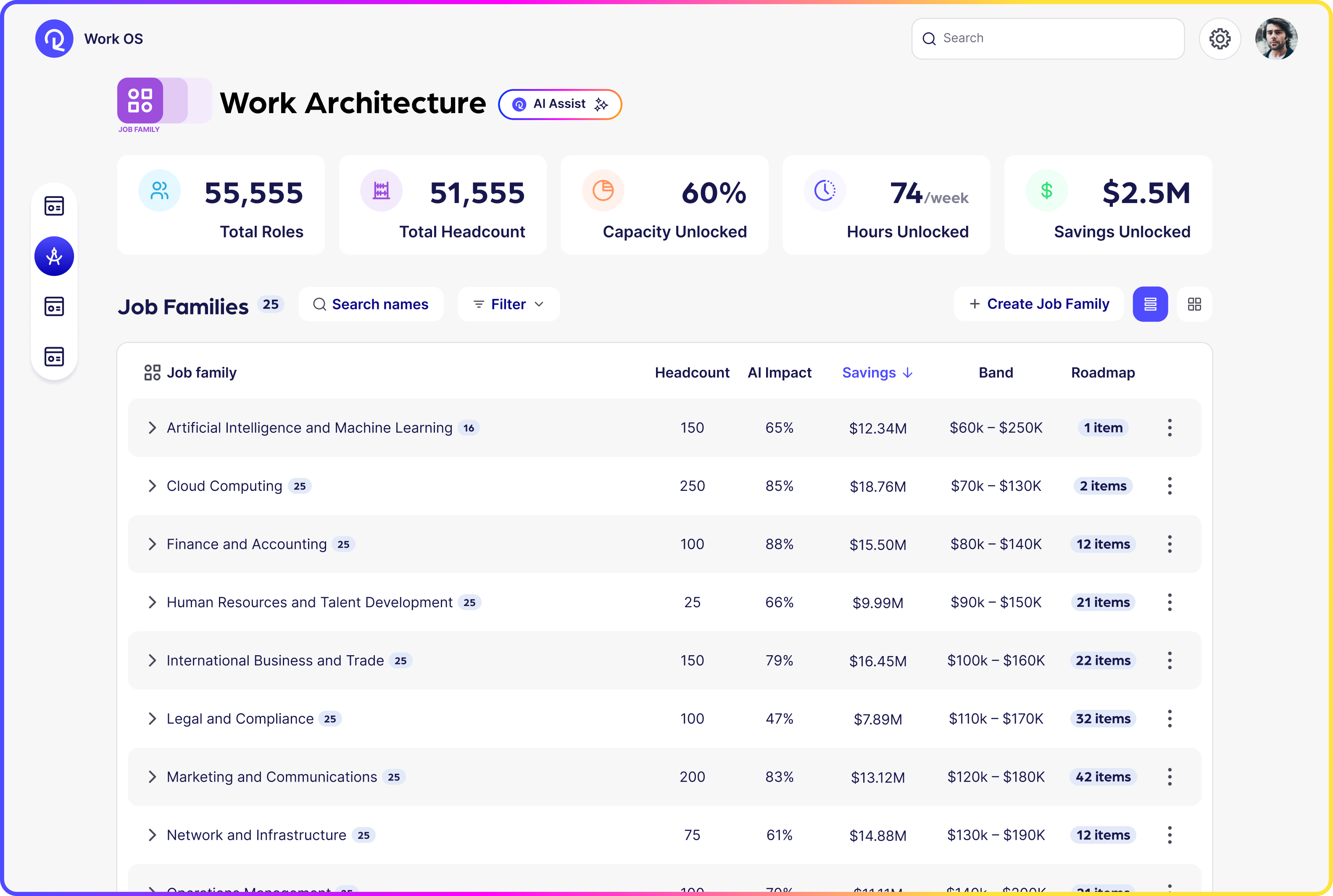Click the Capacity Unlocked pie chart icon
The width and height of the screenshot is (1333, 896).
pyautogui.click(x=603, y=190)
